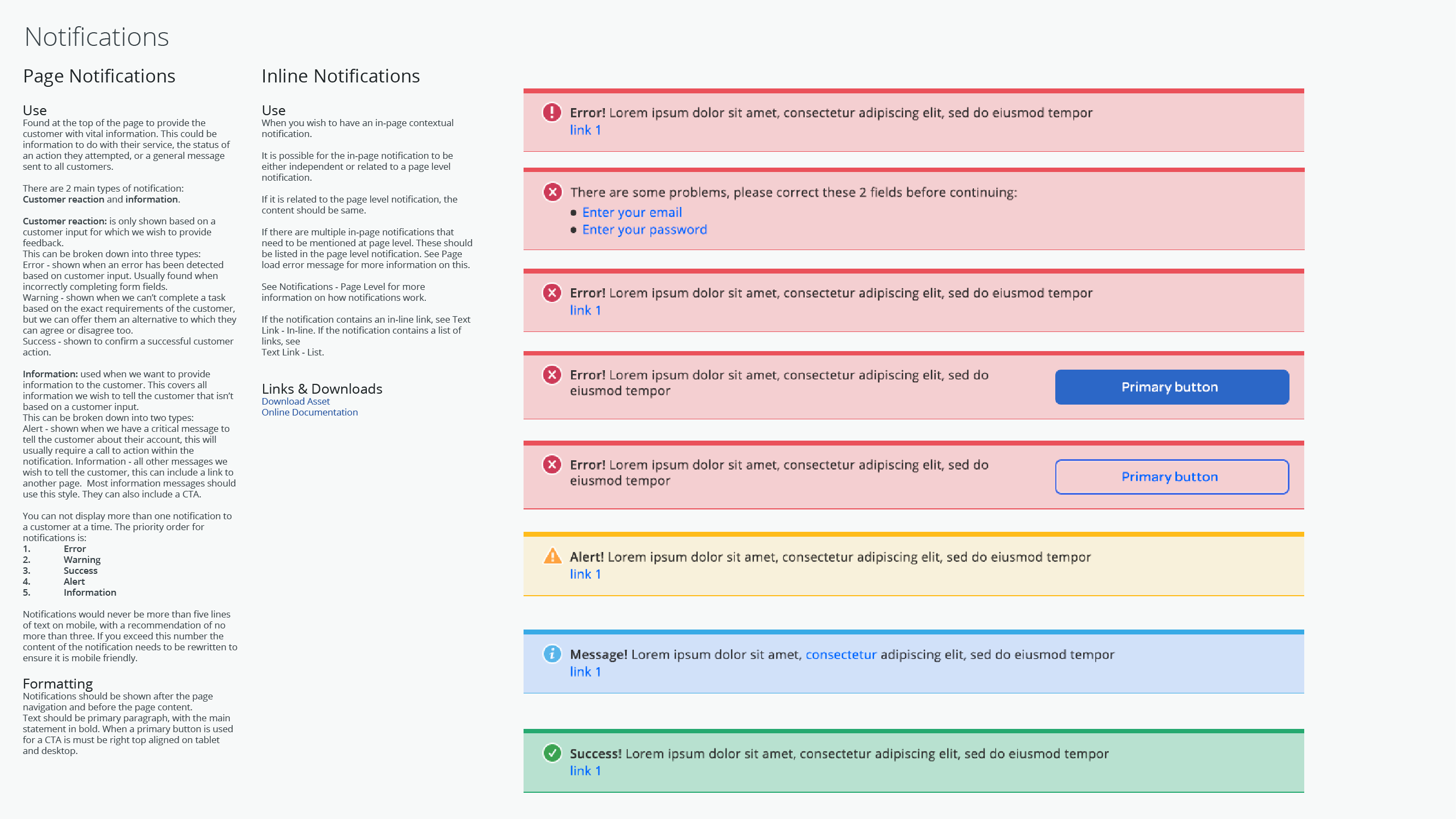This screenshot has width=1456, height=819.
Task: Click link 1 in the green Success notification
Action: (x=585, y=771)
